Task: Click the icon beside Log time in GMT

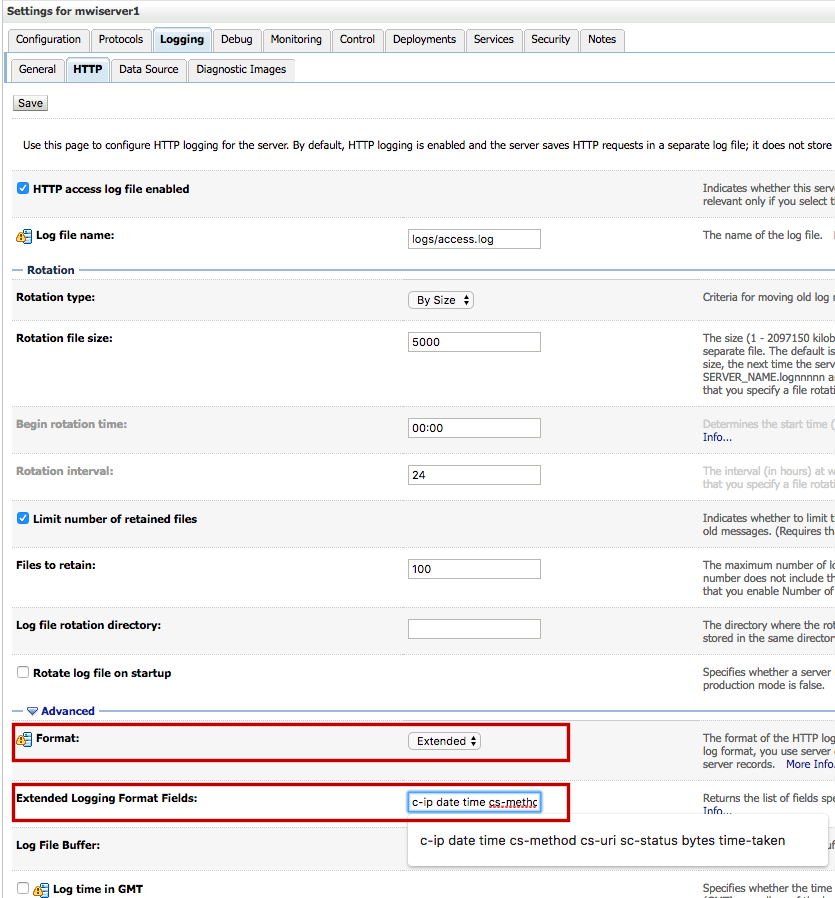Action: click(x=41, y=889)
